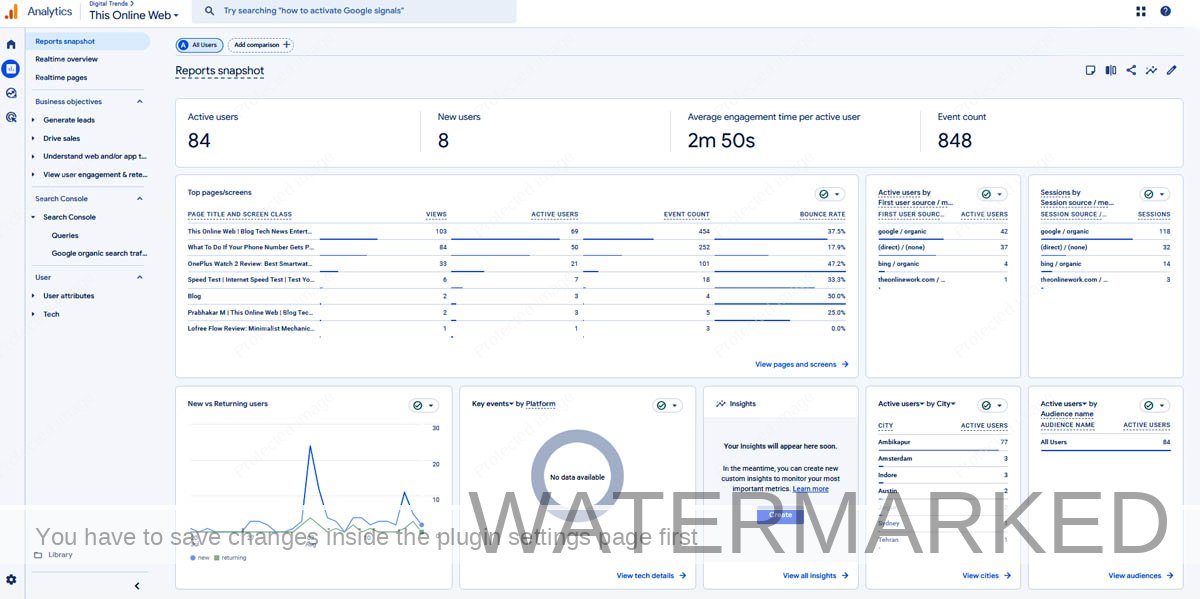The height and width of the screenshot is (599, 1200).
Task: Open Key events metric dropdown
Action: tap(492, 403)
